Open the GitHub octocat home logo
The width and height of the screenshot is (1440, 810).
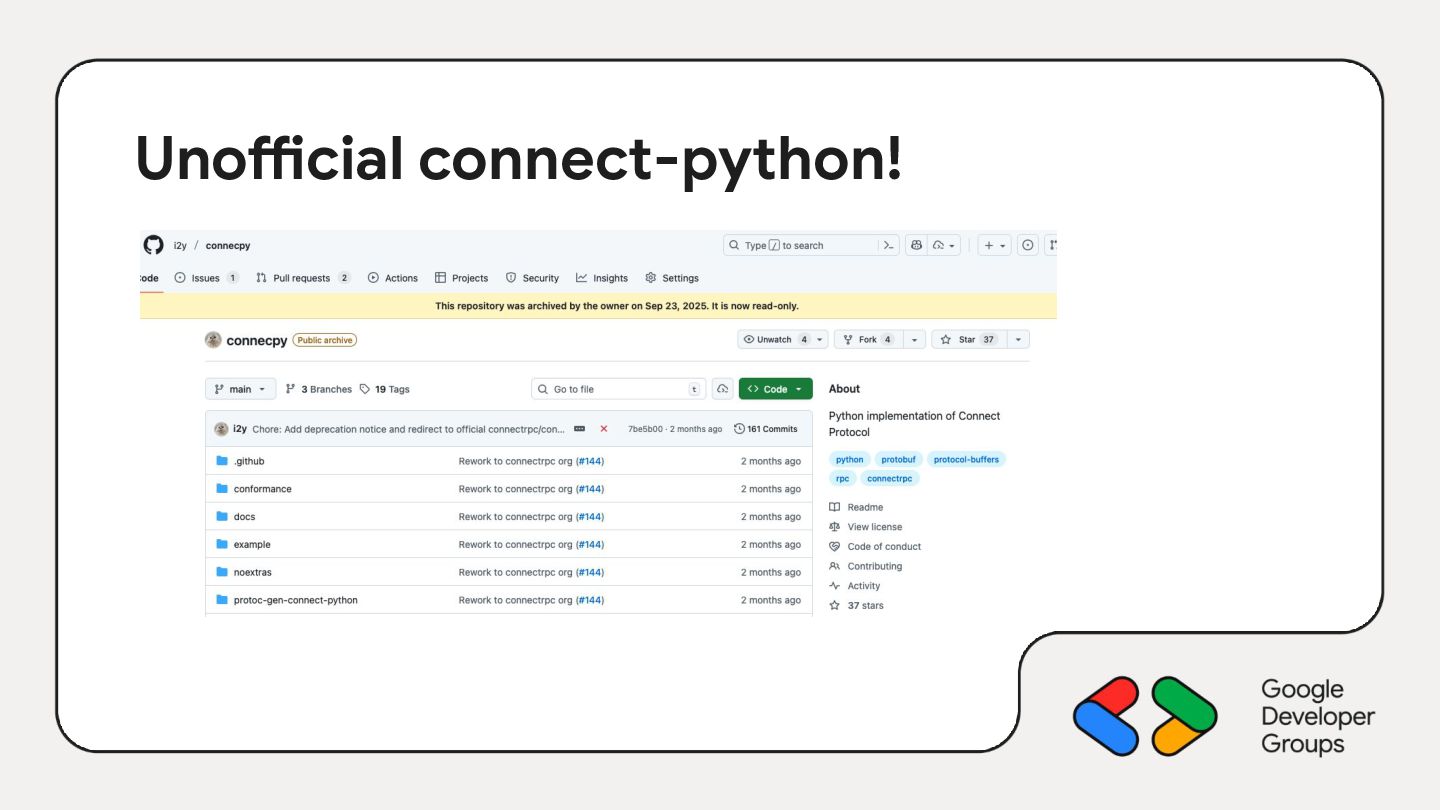tap(153, 245)
